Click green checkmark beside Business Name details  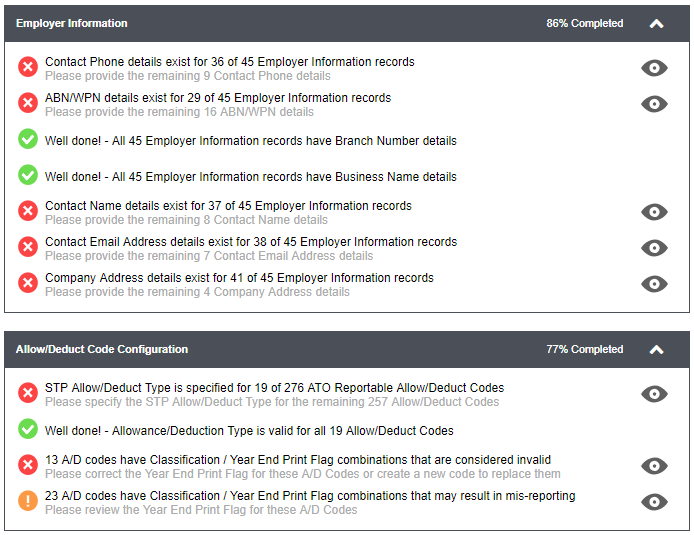coord(28,176)
